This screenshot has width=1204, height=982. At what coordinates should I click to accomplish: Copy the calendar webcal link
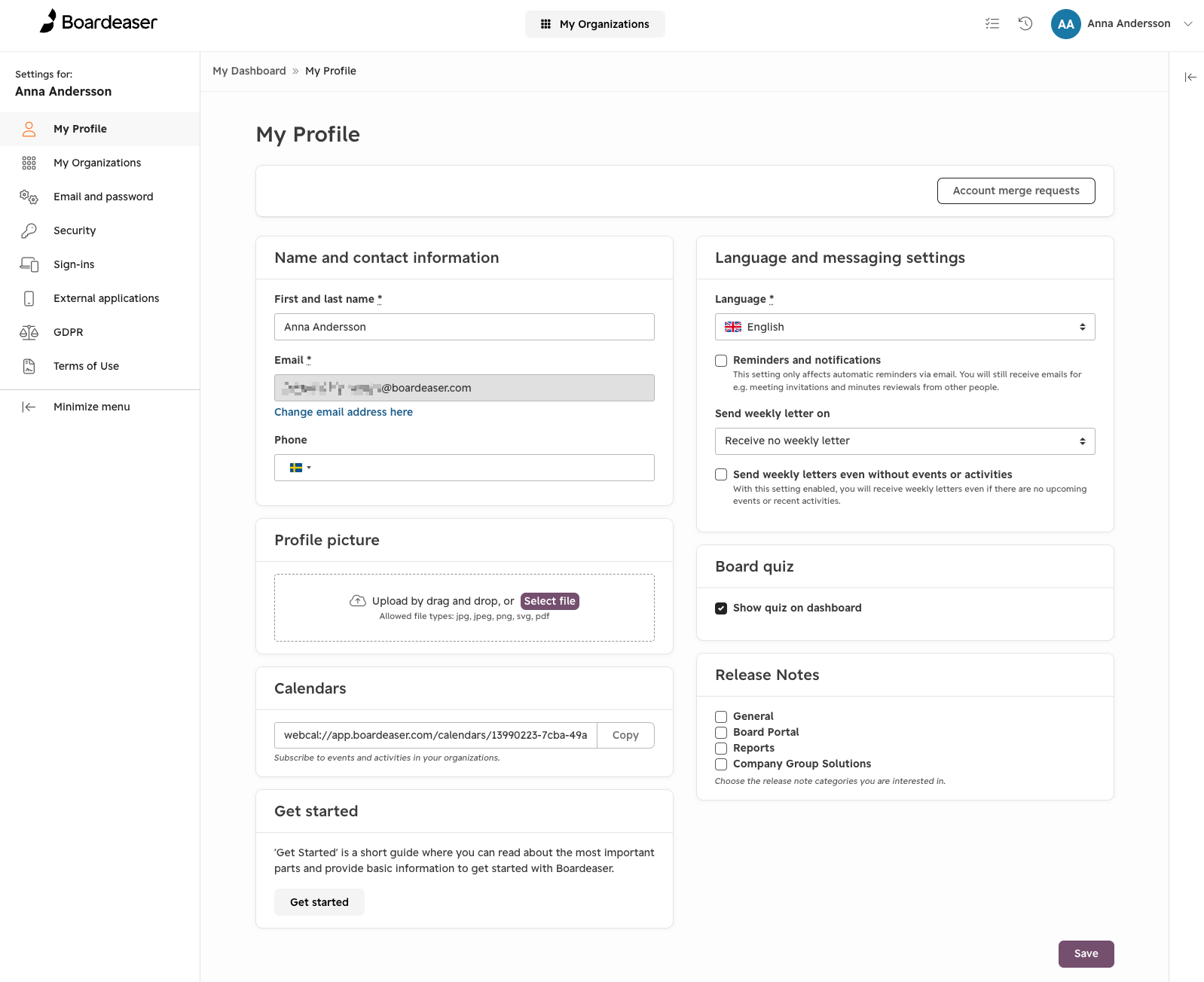[x=625, y=735]
